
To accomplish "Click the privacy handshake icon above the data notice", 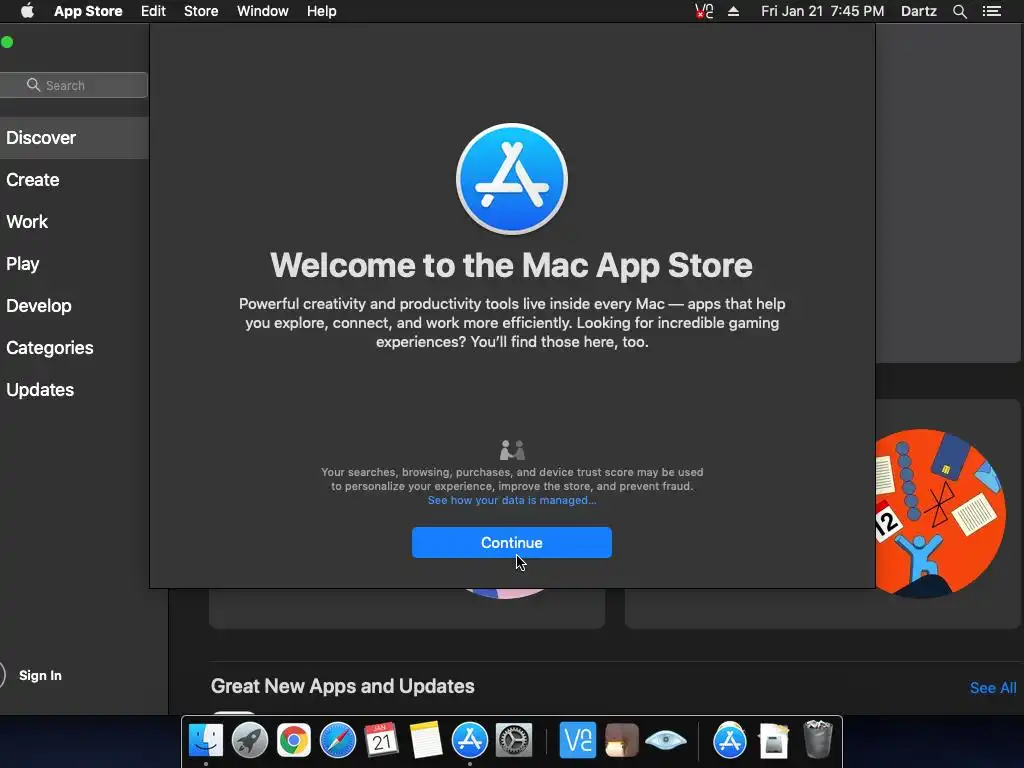I will [x=512, y=450].
